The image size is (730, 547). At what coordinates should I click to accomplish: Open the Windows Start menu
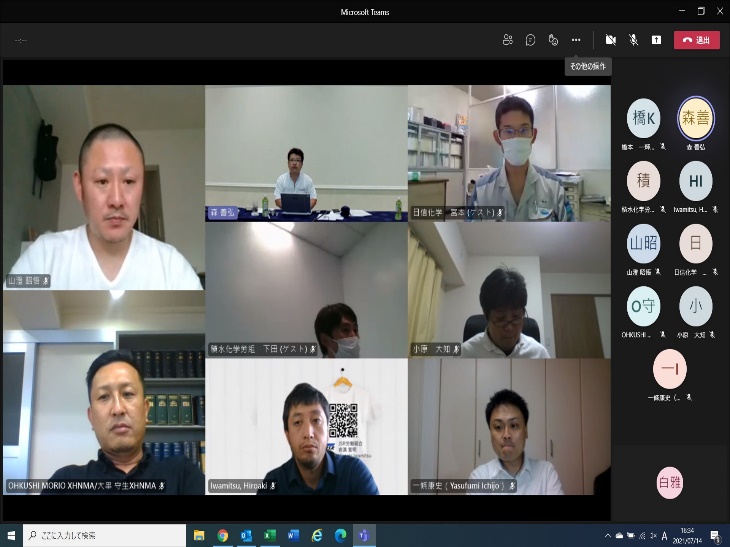pos(11,535)
